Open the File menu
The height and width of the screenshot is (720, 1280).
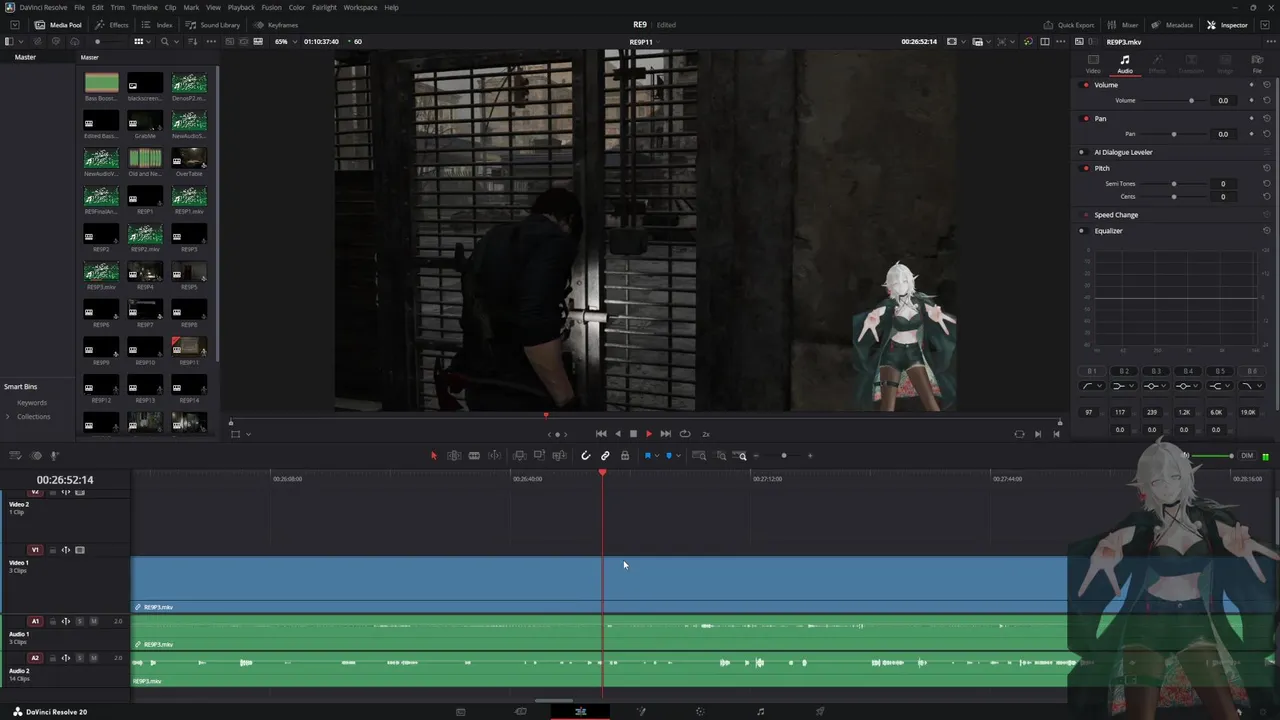(x=79, y=7)
